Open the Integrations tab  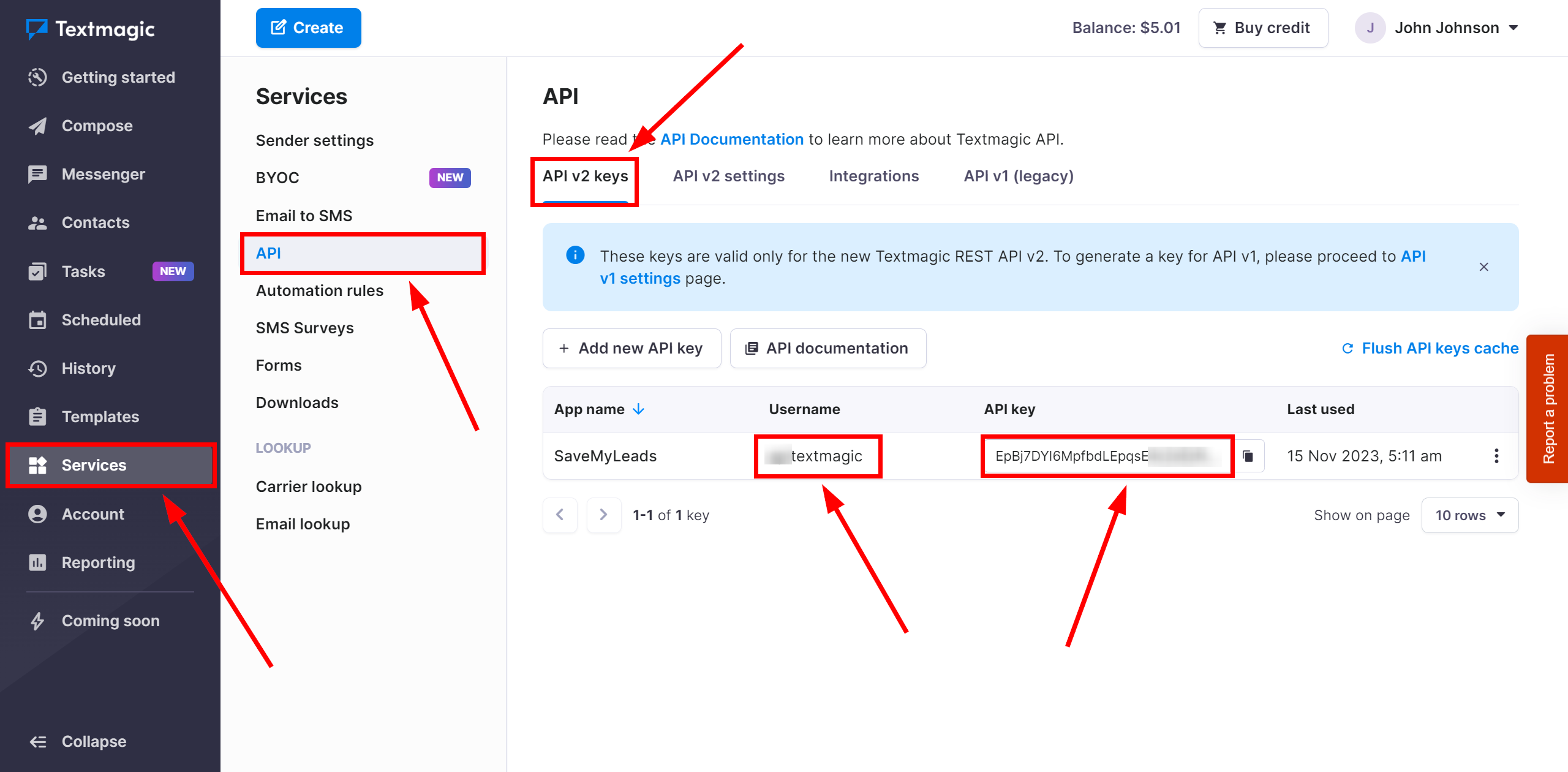coord(873,176)
